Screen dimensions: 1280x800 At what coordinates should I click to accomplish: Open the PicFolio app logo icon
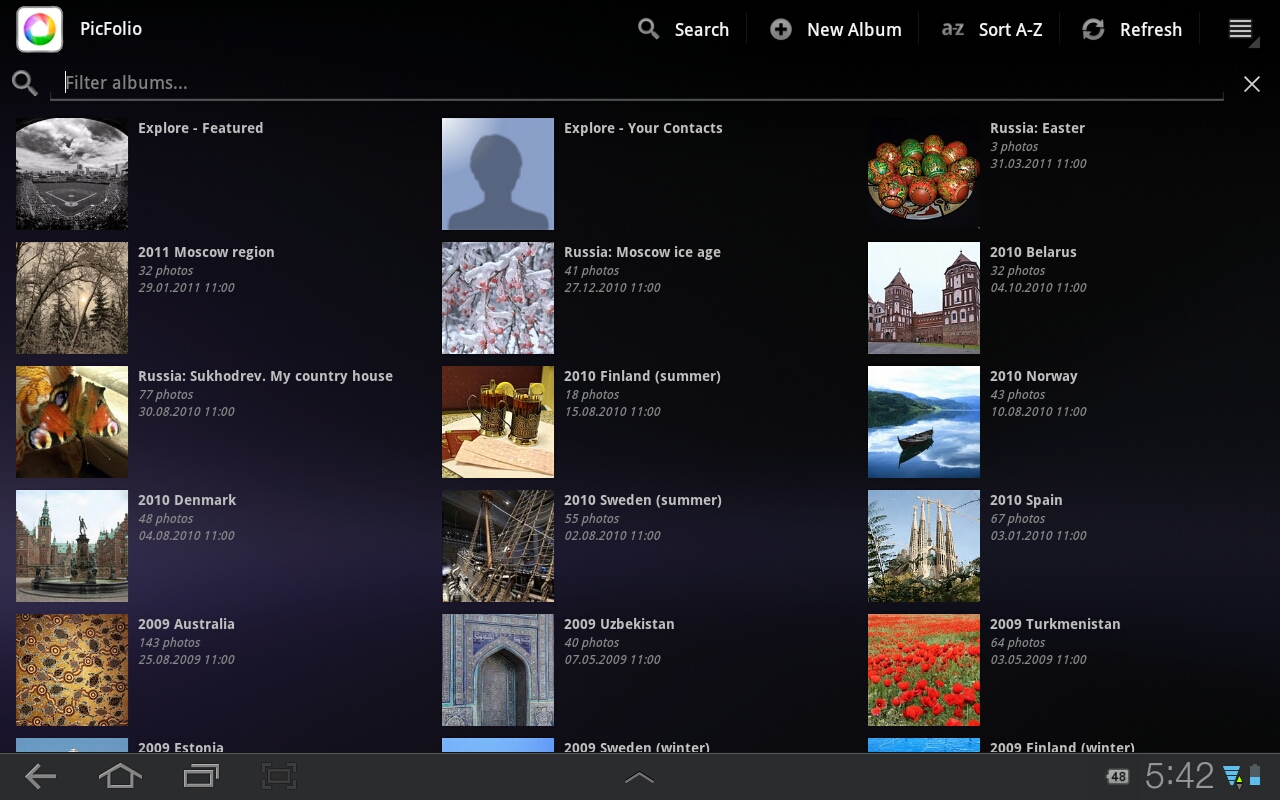click(x=40, y=29)
